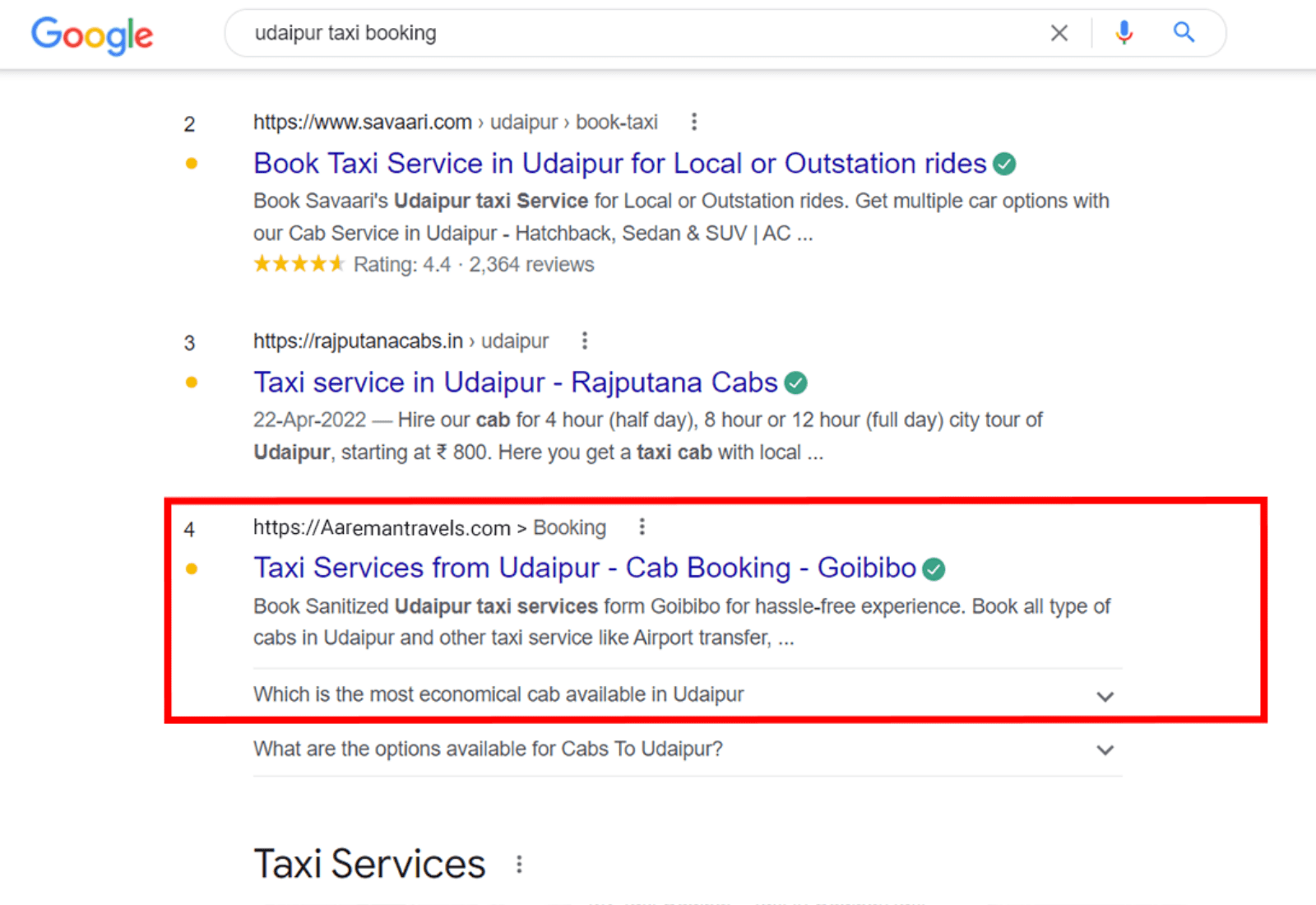Click verified badge on Goibibo title
Image resolution: width=1316 pixels, height=905 pixels.
pyautogui.click(x=934, y=569)
